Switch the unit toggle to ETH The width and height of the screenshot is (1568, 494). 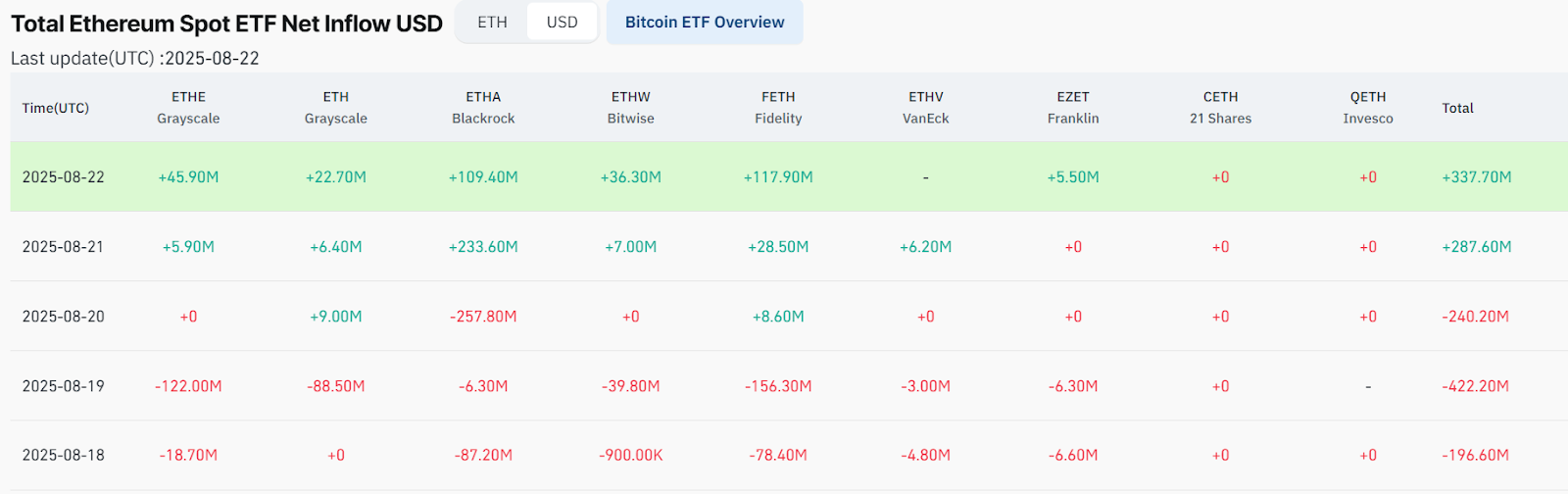pos(492,23)
